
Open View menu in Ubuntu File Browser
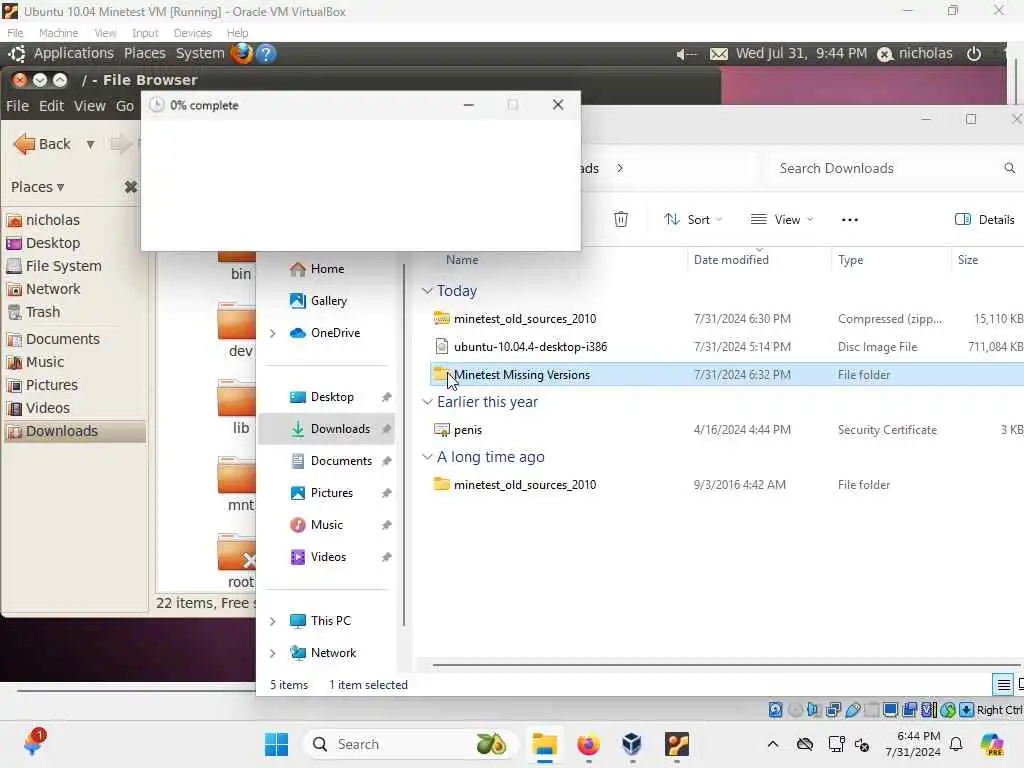[89, 106]
